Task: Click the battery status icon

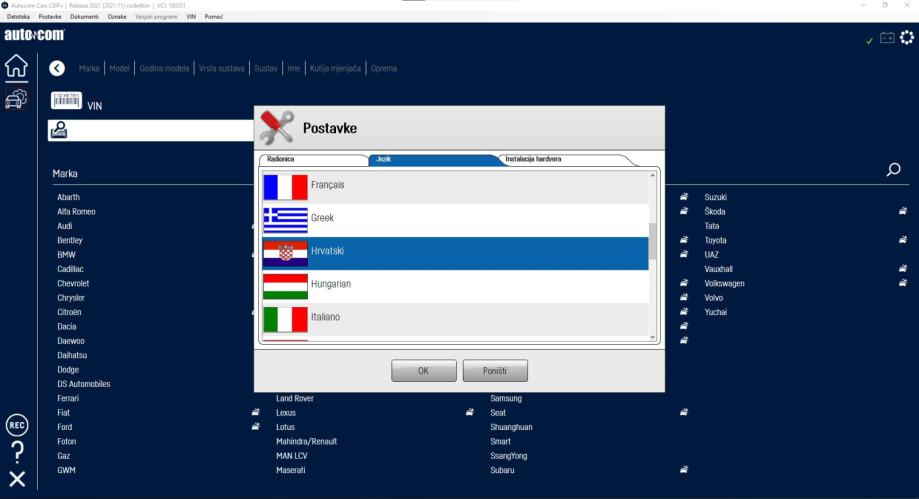Action: (x=887, y=38)
